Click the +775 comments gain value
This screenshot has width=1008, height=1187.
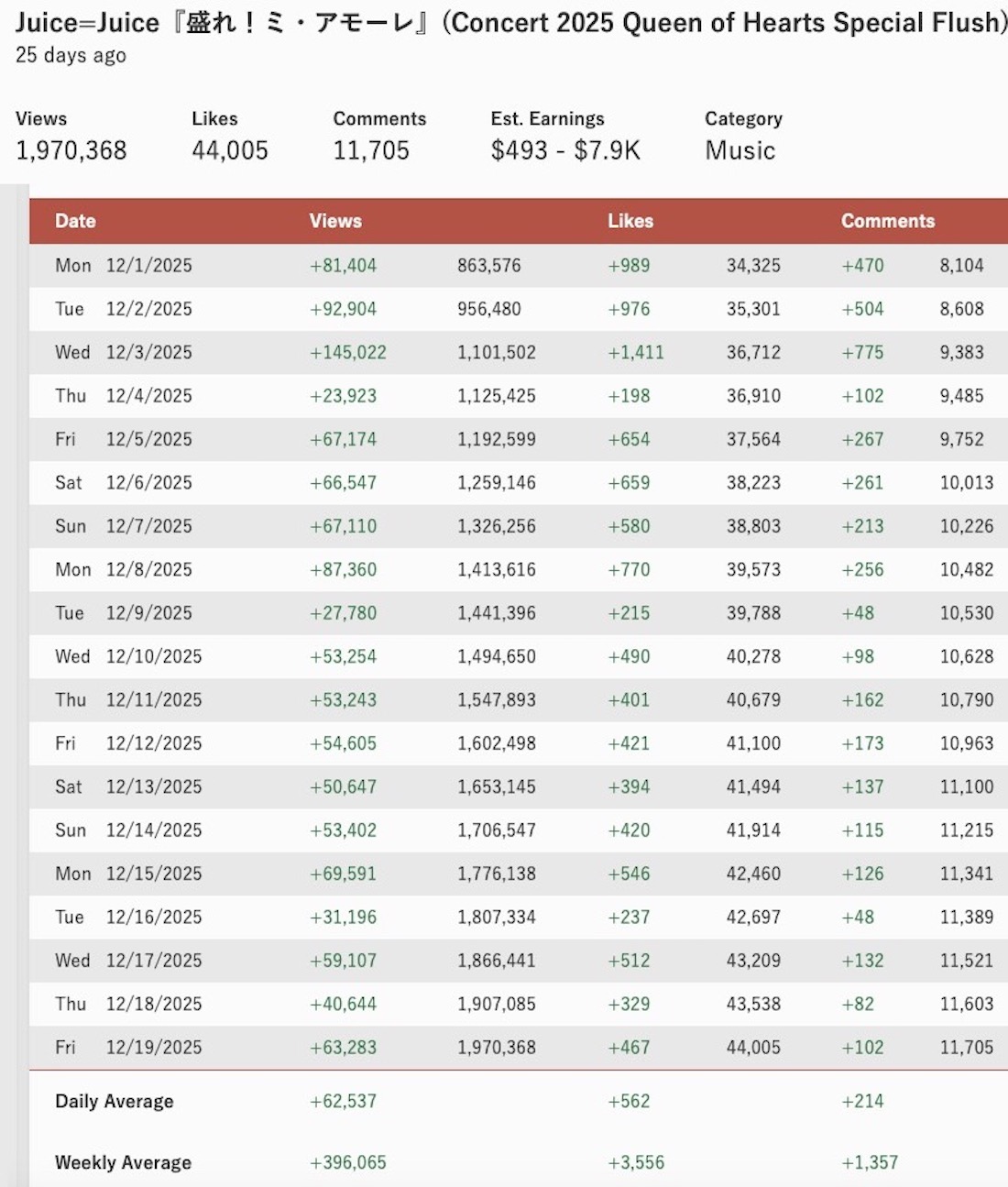[x=863, y=353]
